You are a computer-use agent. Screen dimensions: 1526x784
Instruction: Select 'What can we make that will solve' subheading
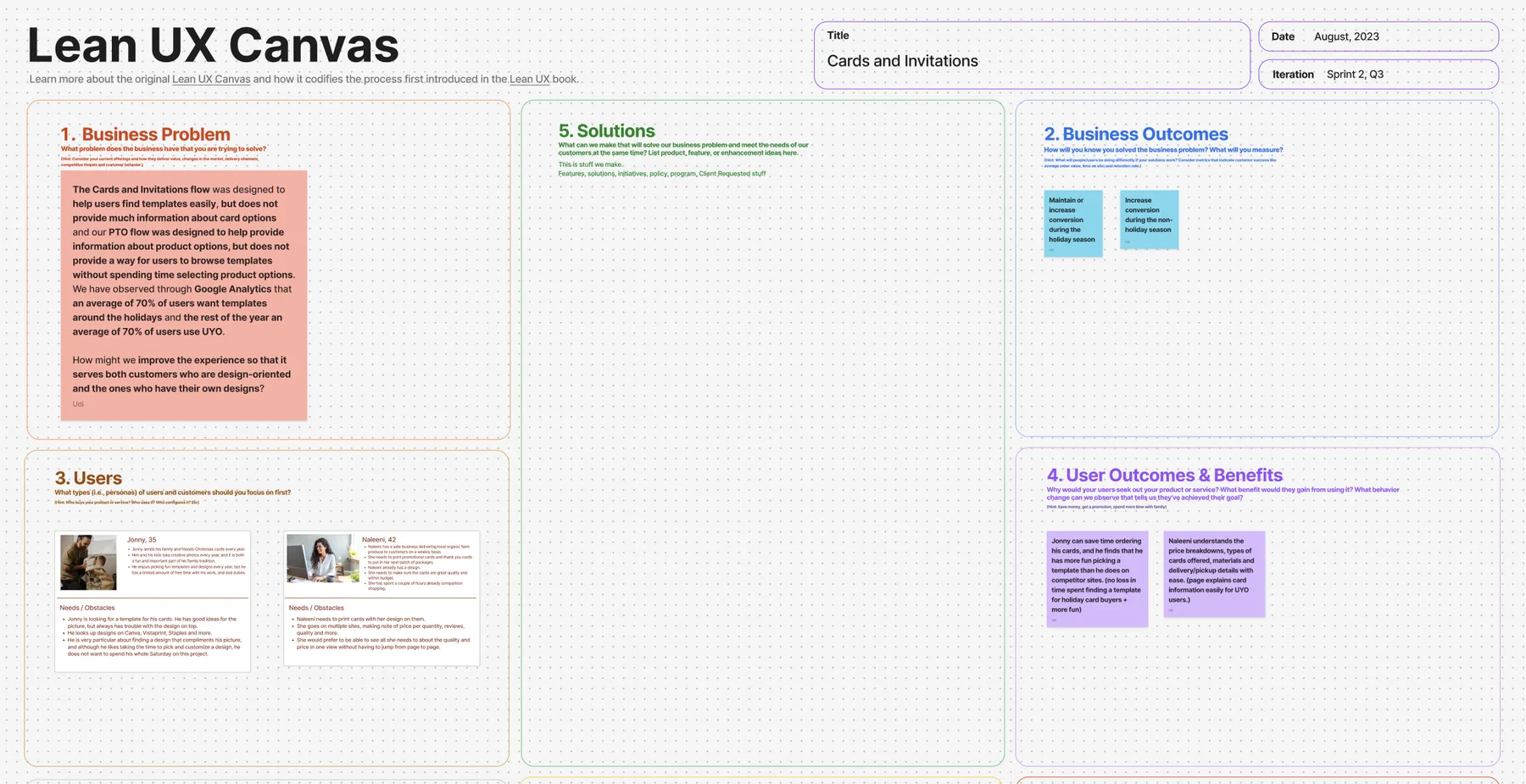tap(683, 149)
